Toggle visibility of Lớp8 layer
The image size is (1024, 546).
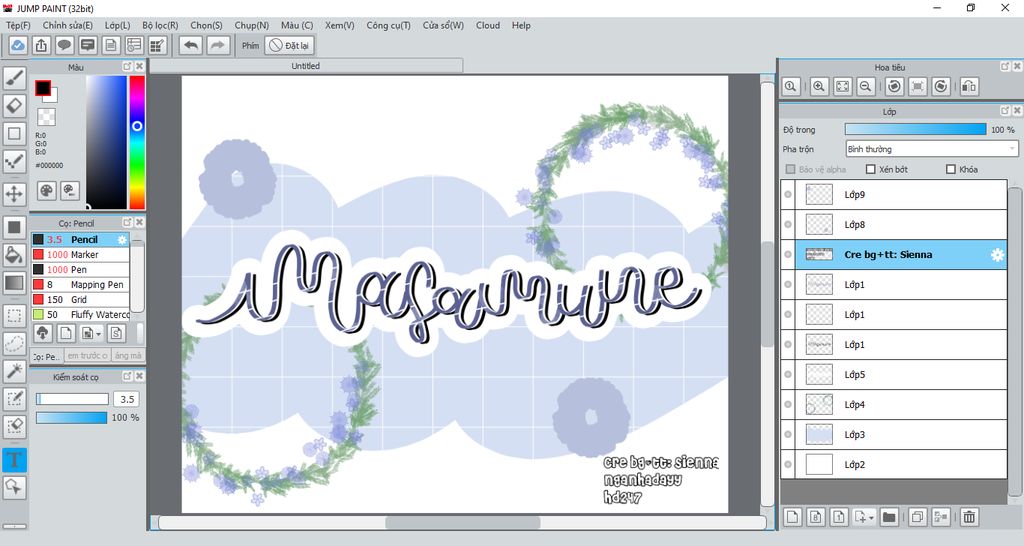pyautogui.click(x=788, y=225)
